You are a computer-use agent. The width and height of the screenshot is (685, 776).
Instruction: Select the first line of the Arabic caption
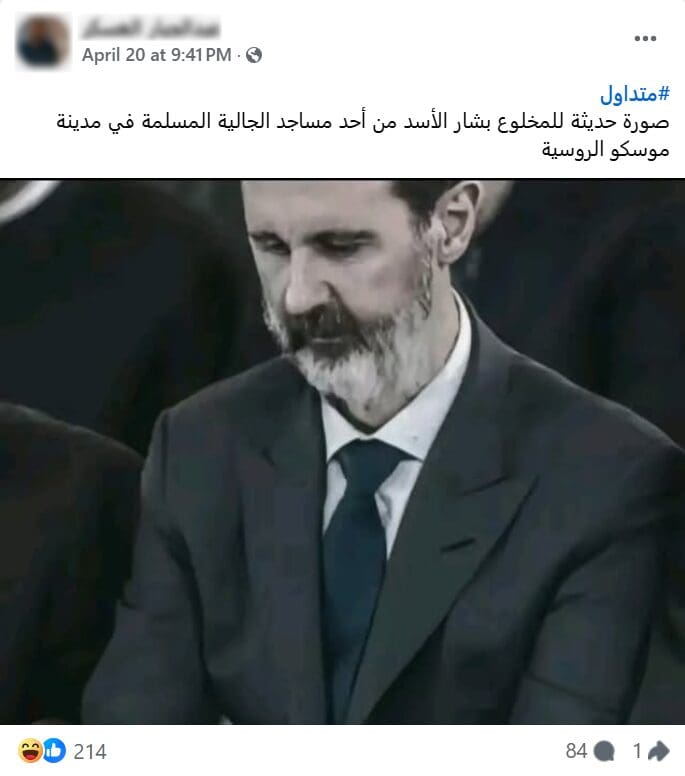[x=363, y=122]
